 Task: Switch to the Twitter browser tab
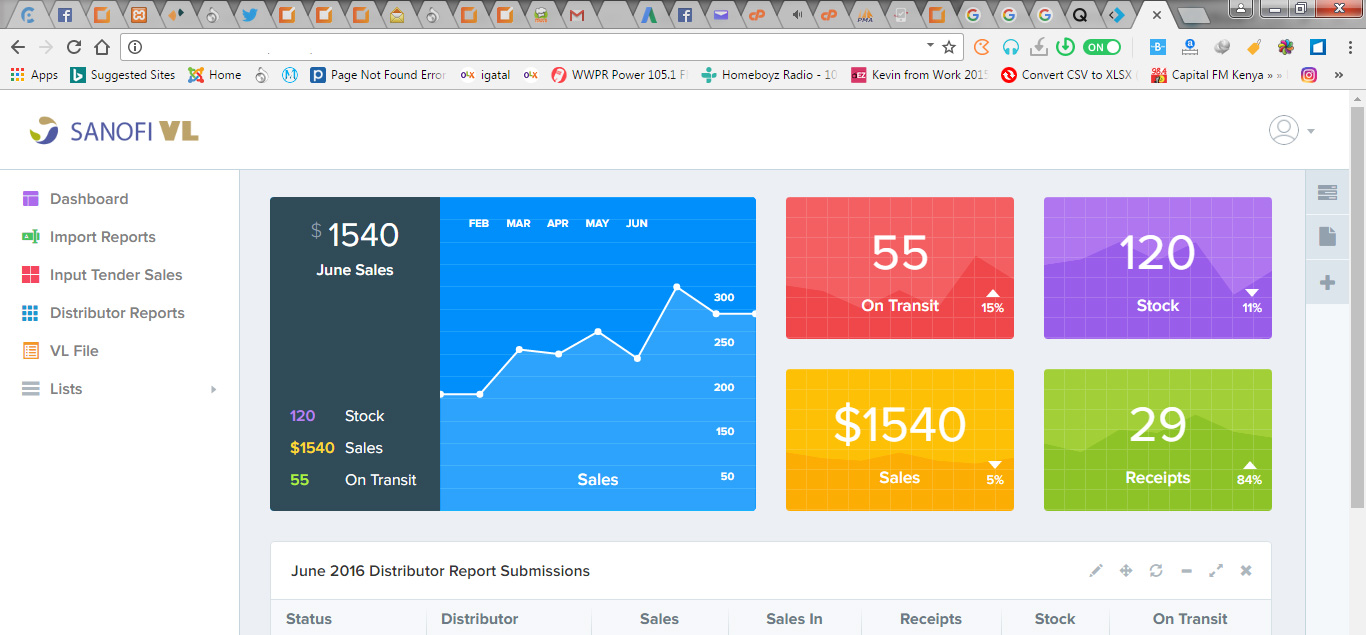coord(249,15)
